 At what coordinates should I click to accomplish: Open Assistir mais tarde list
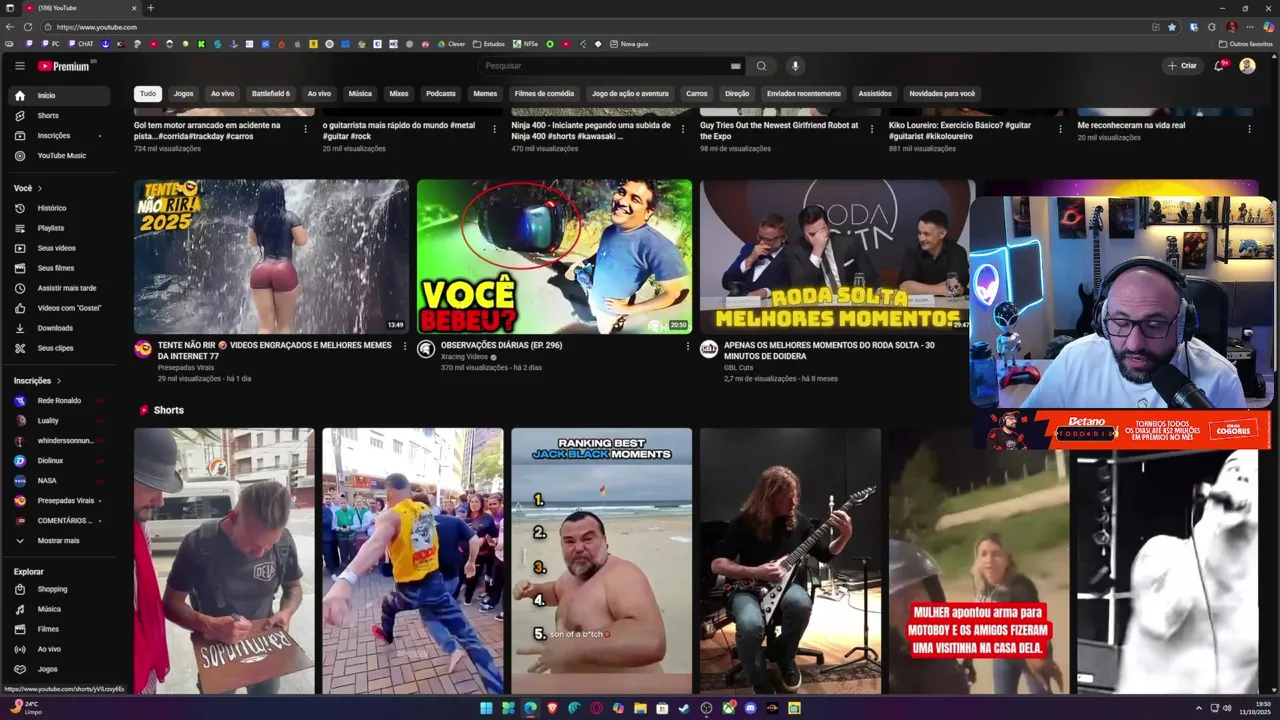point(60,288)
